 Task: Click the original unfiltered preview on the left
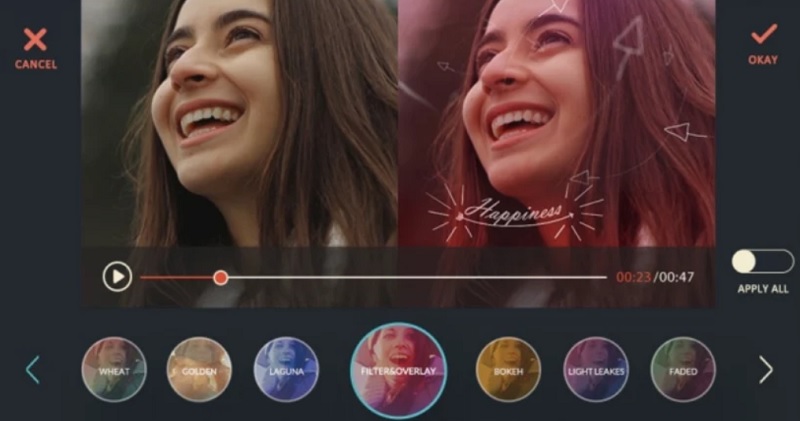[x=240, y=120]
